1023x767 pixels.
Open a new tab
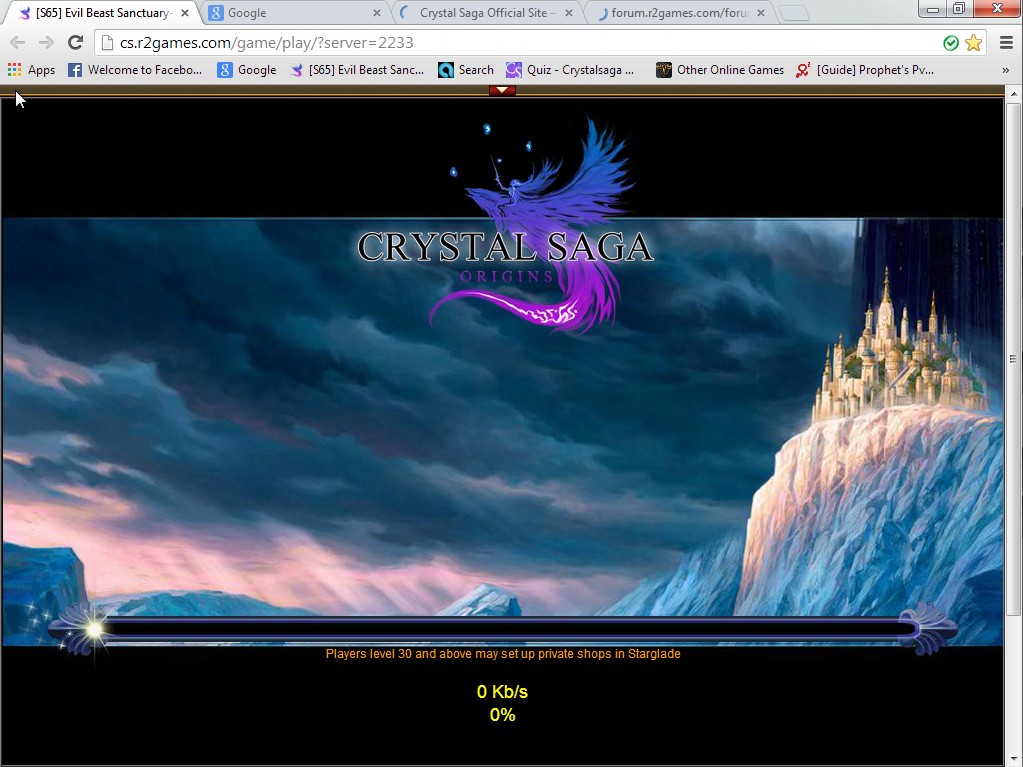tap(793, 13)
